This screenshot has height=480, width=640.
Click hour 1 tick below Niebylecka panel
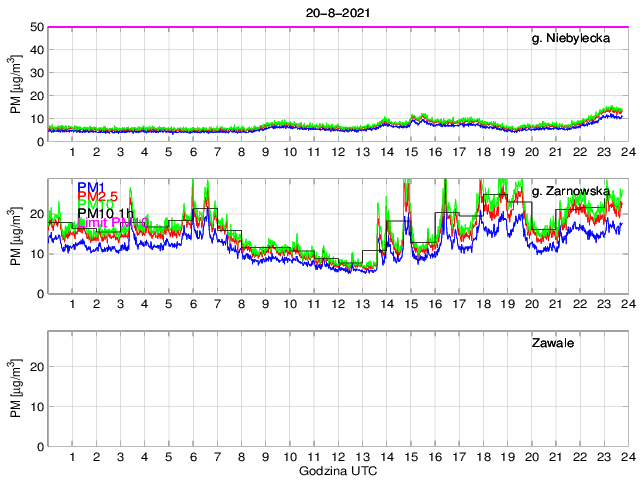(x=72, y=153)
